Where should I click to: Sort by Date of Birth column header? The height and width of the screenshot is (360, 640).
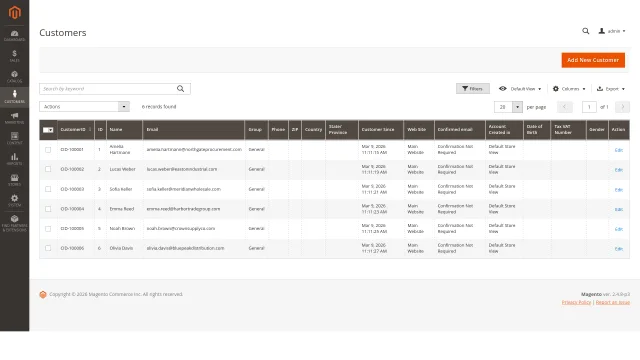coord(537,130)
